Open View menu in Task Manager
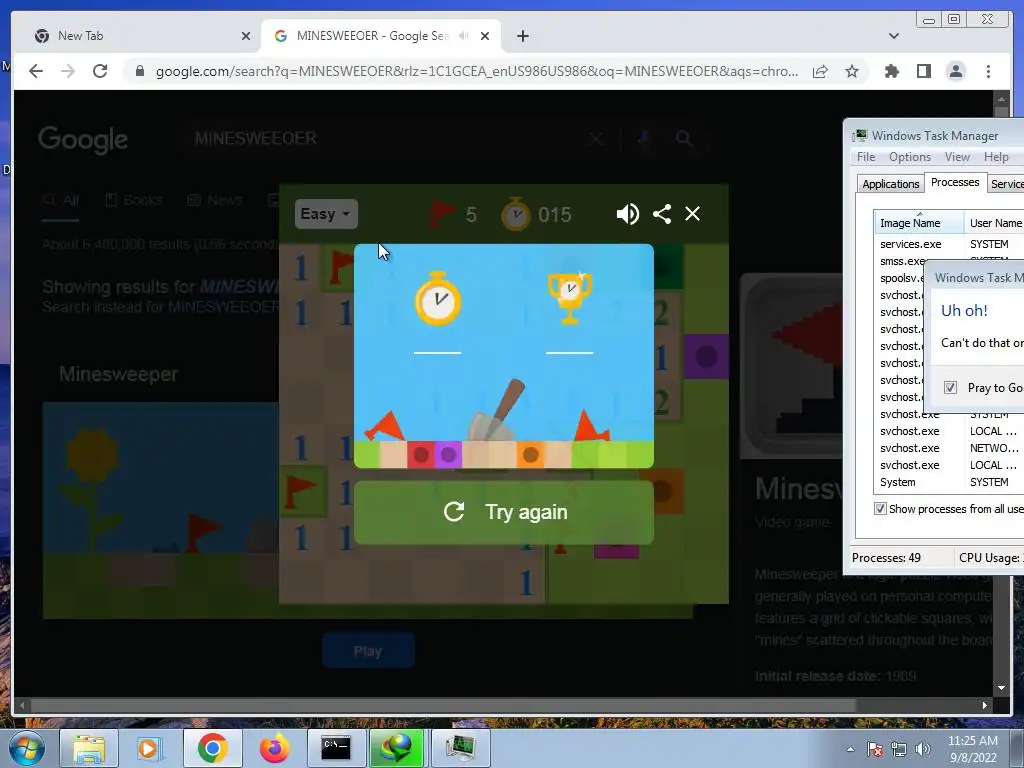 [x=957, y=157]
